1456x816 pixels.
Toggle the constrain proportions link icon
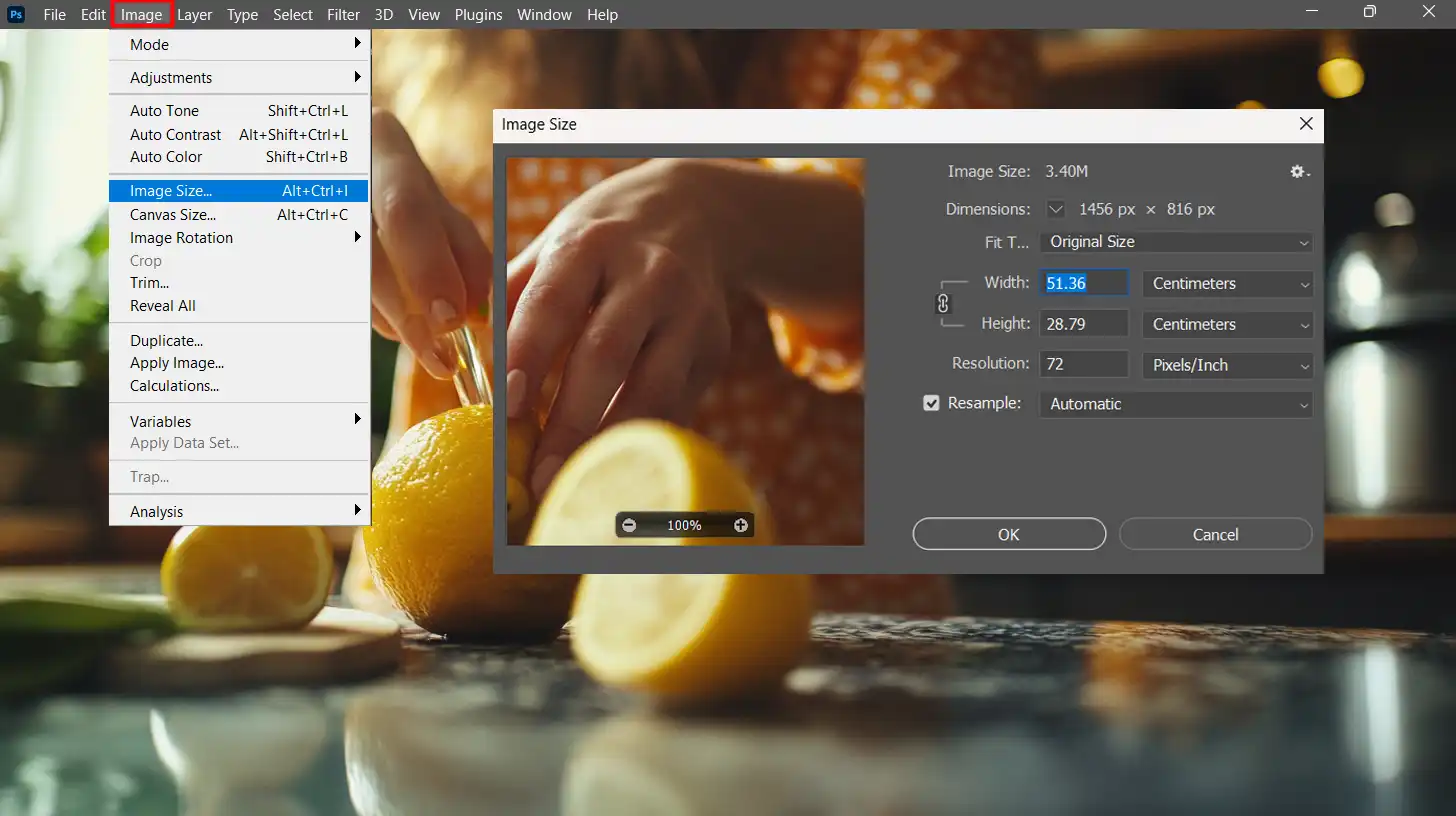coord(942,304)
